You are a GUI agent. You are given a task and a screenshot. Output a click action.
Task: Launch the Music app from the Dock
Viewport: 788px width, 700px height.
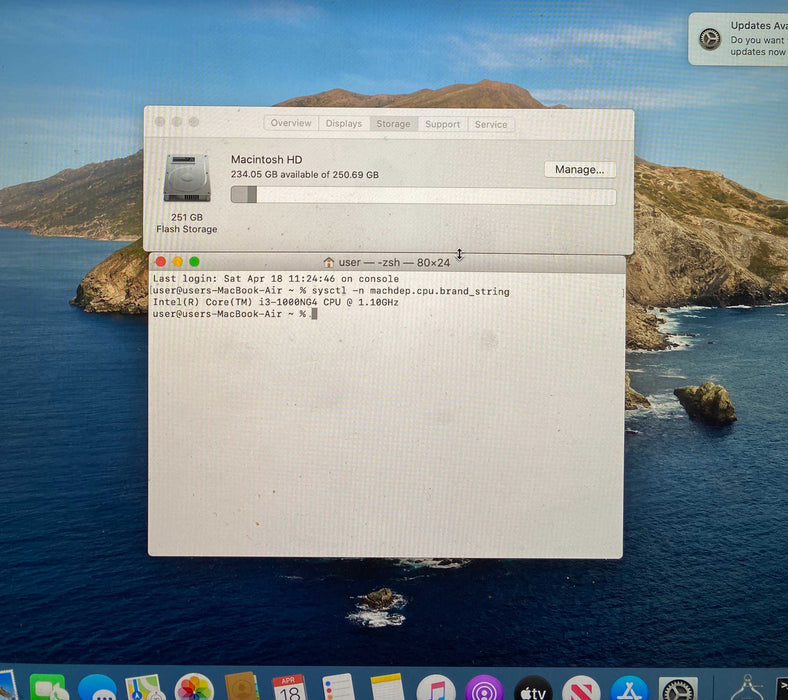click(436, 688)
